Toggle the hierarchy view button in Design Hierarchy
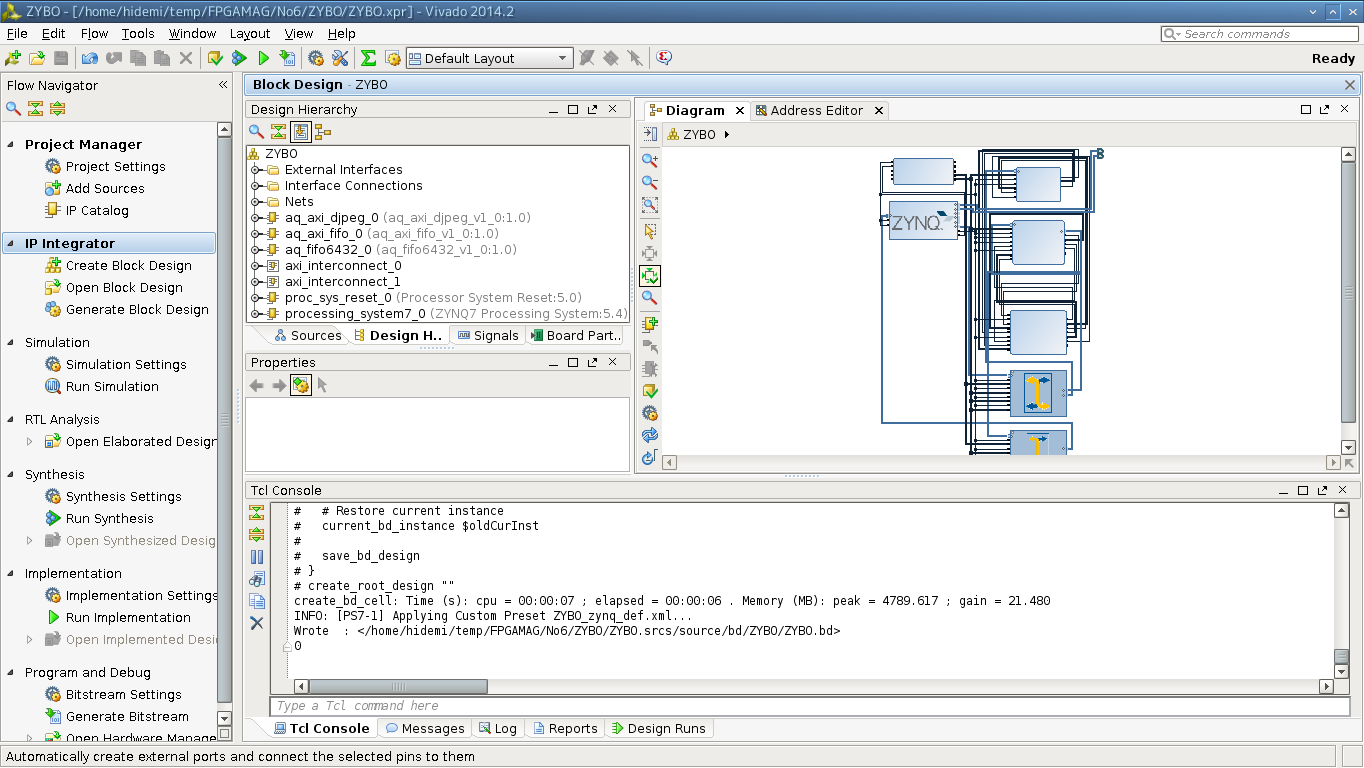Screen dimensions: 1364x768 click(x=323, y=132)
